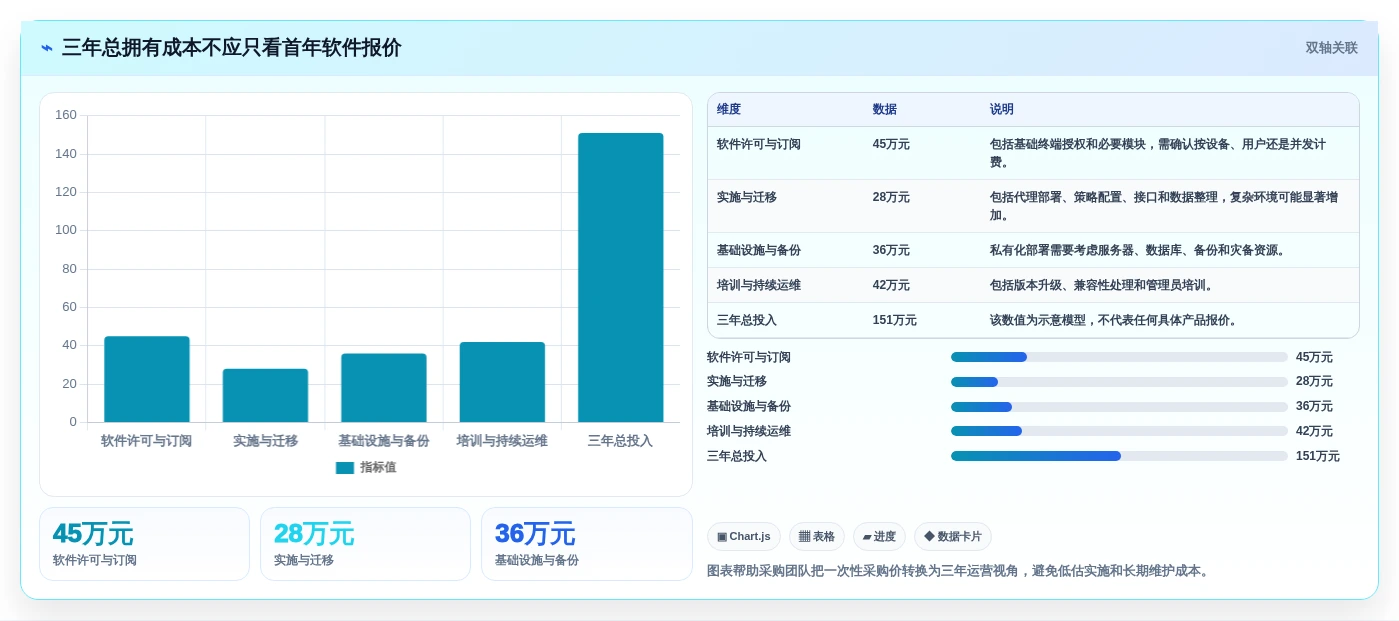Viewport: 1399px width, 621px height.
Task: Click the description starting 包括基础终端授权
Action: click(x=1158, y=153)
